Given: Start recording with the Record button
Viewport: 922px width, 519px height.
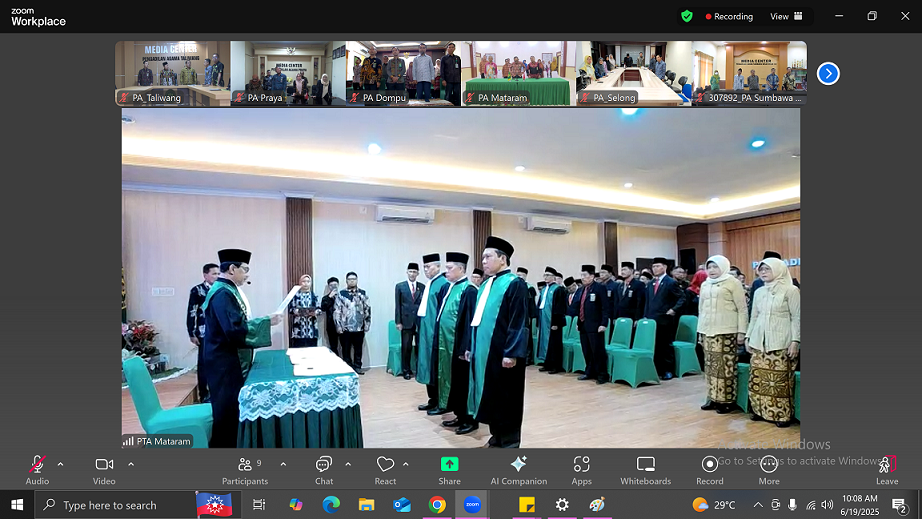Looking at the screenshot, I should 710,470.
